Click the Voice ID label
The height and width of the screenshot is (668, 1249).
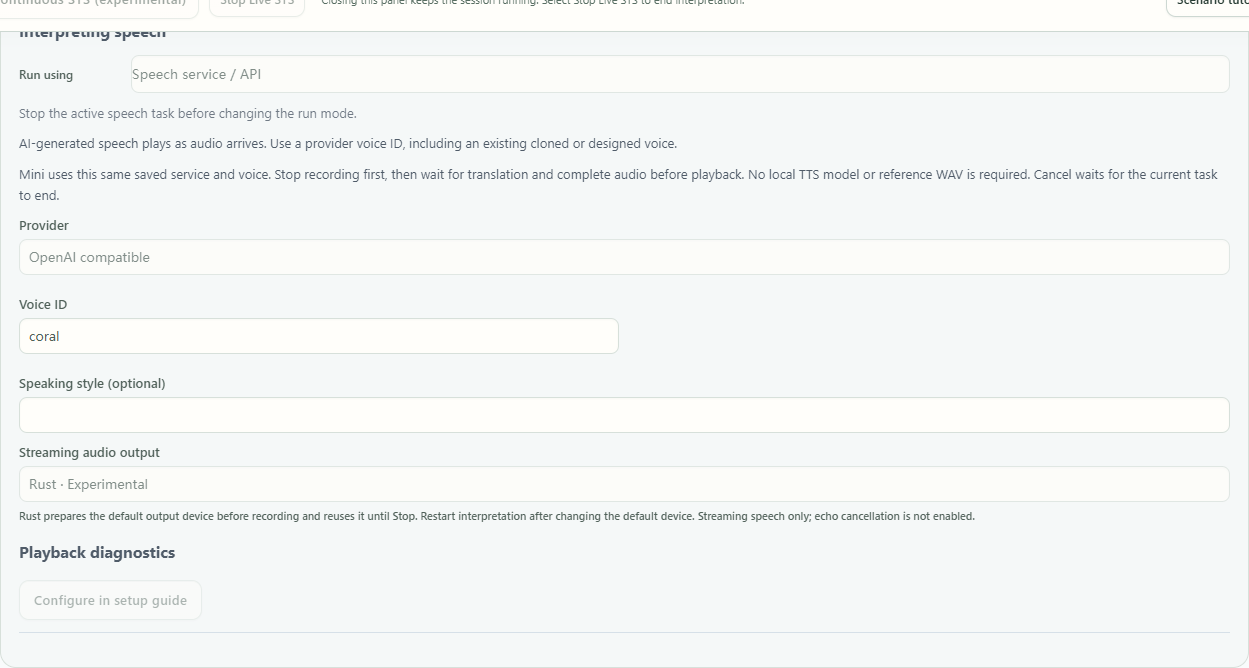coord(43,305)
